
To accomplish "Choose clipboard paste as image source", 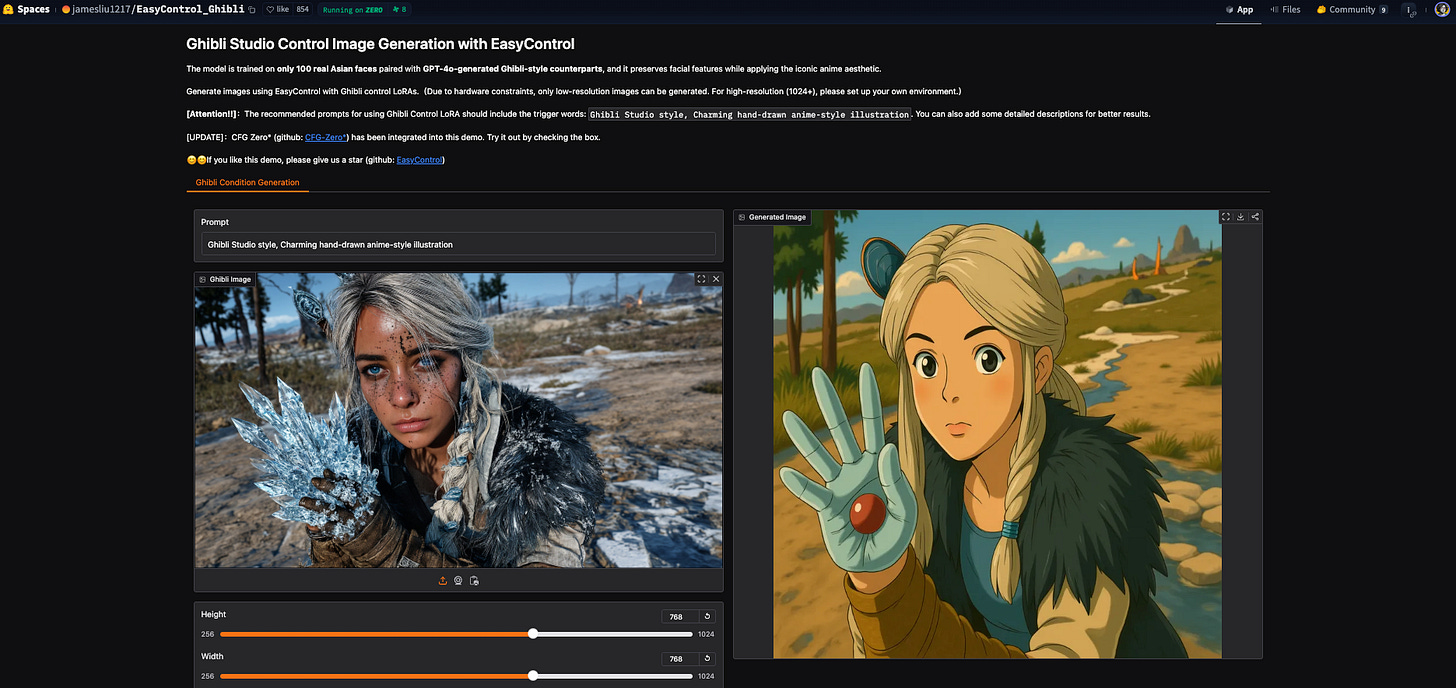I will point(474,581).
